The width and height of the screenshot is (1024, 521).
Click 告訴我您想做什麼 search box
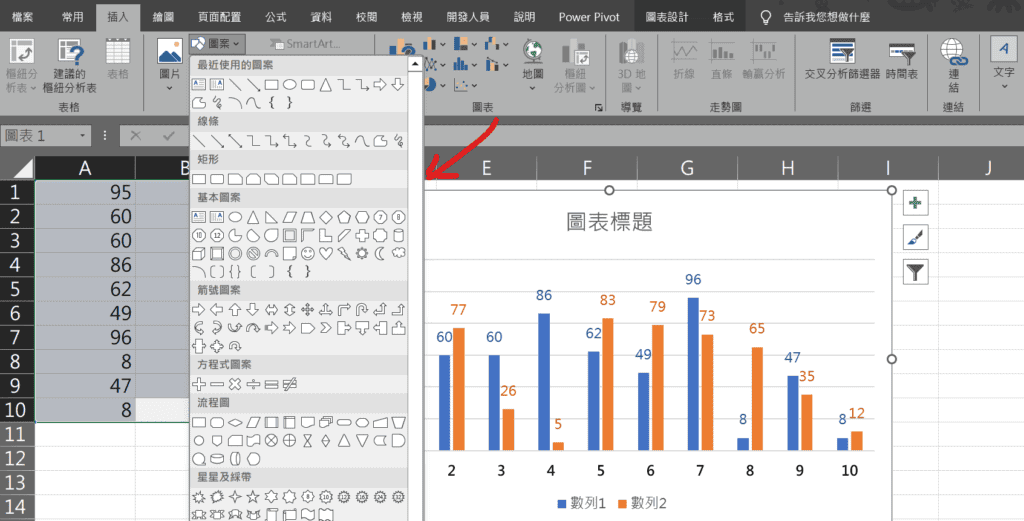826,17
